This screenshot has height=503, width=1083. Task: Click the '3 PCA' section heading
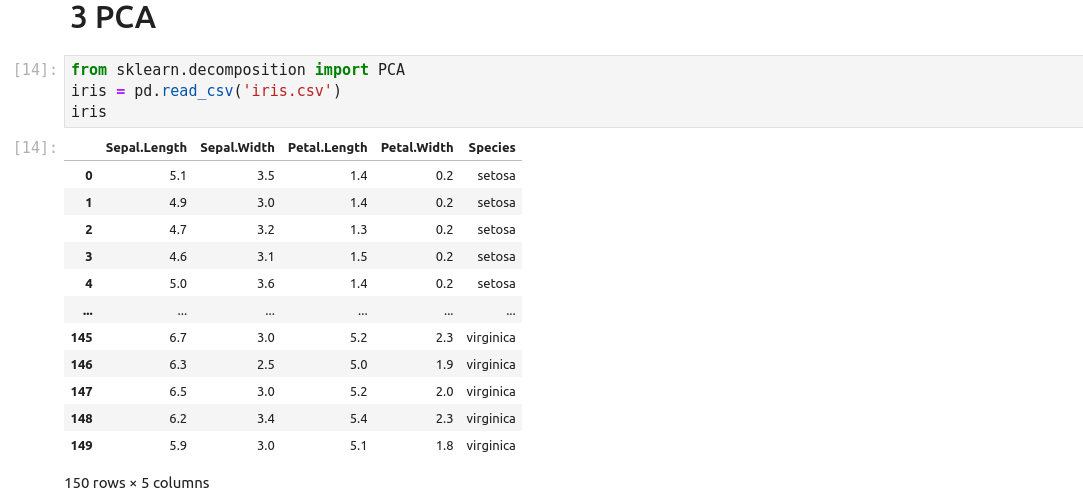coord(113,17)
